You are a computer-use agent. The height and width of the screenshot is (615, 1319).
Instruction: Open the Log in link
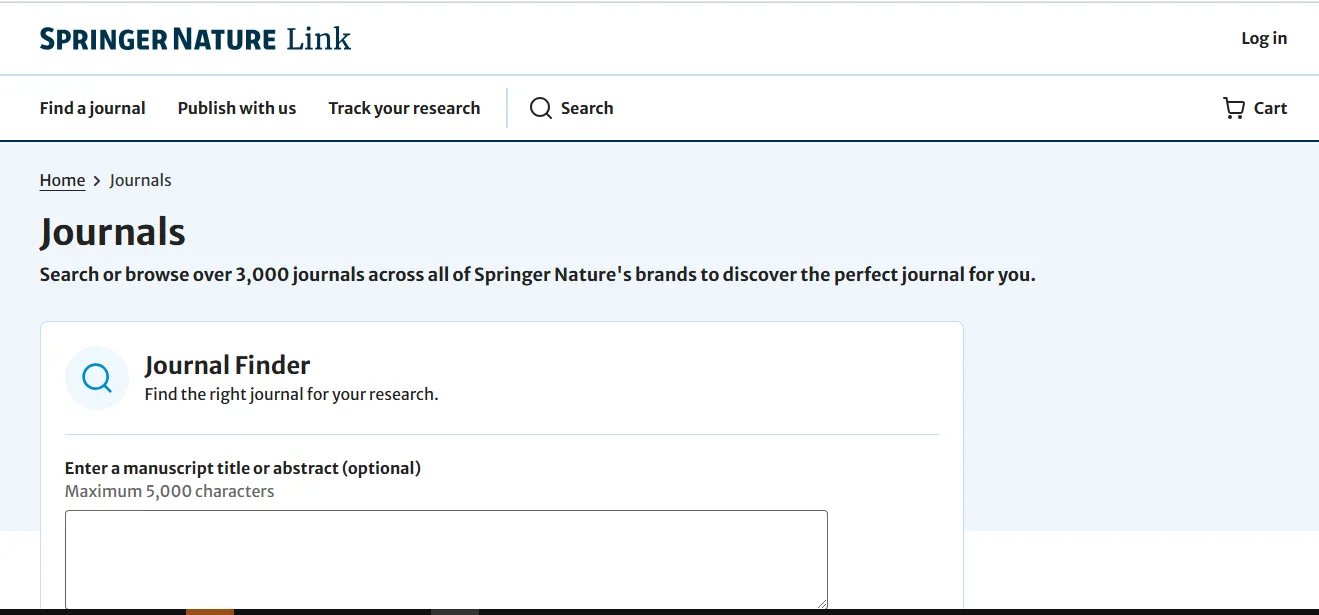click(1264, 38)
